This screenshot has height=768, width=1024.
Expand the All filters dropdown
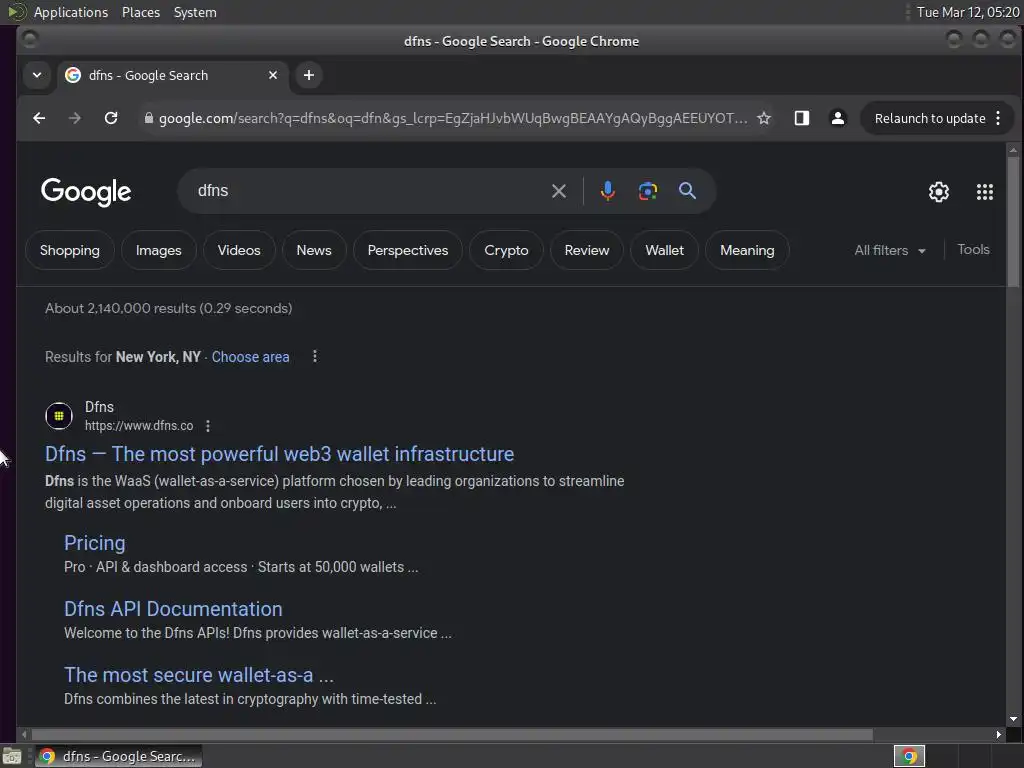pyautogui.click(x=890, y=250)
